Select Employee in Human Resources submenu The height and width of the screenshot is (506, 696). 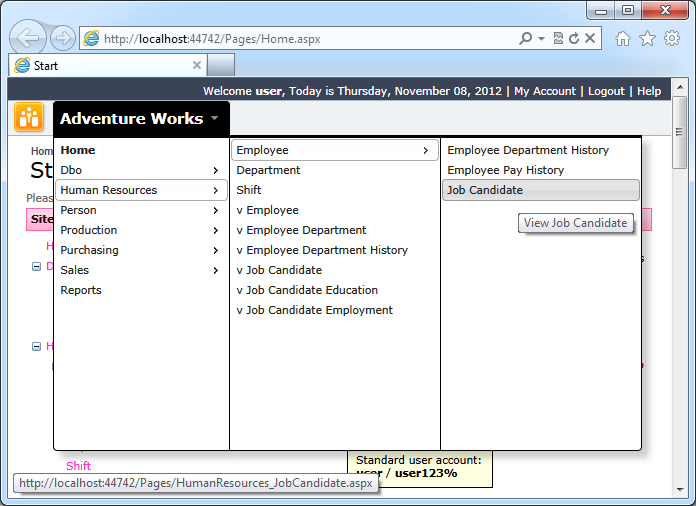click(335, 150)
